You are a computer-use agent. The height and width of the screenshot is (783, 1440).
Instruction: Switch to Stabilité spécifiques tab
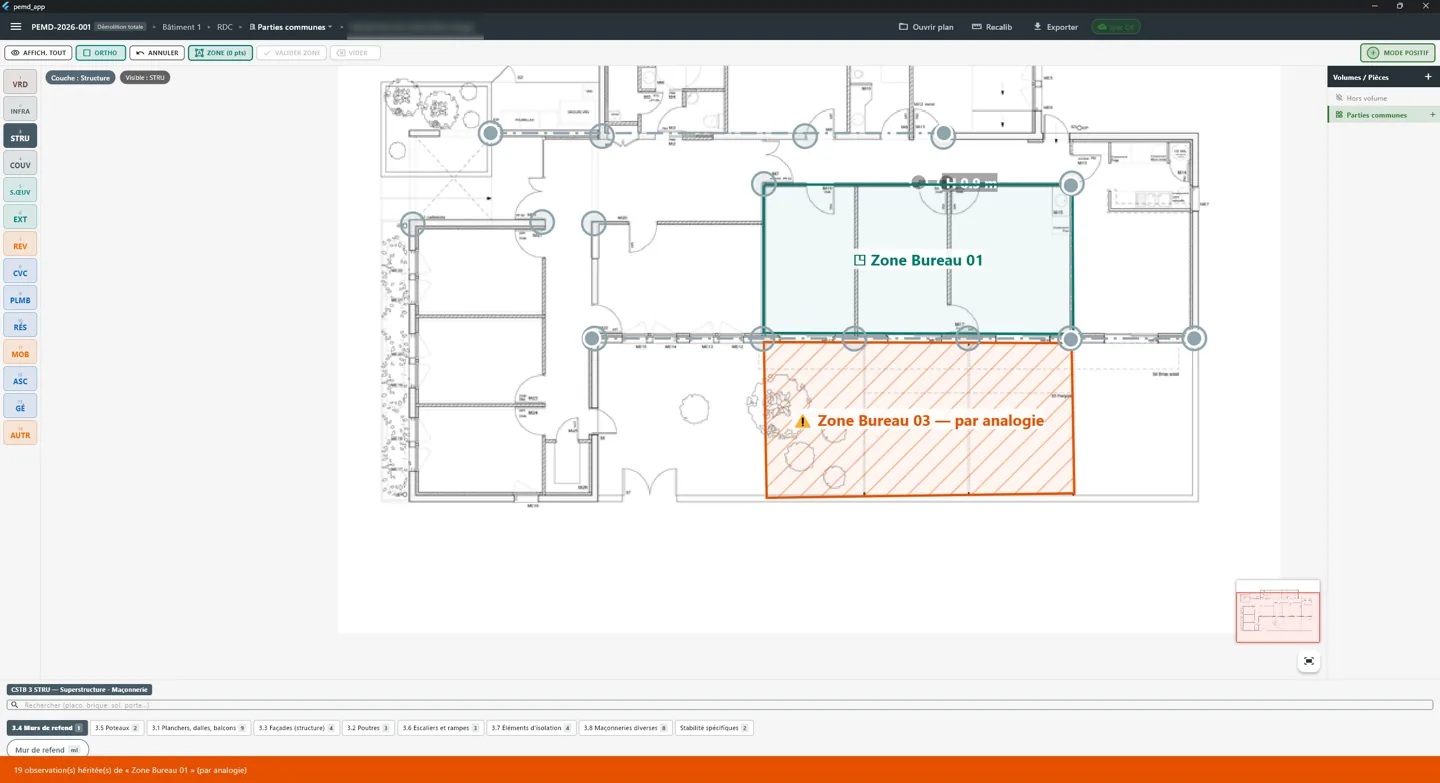tap(714, 728)
